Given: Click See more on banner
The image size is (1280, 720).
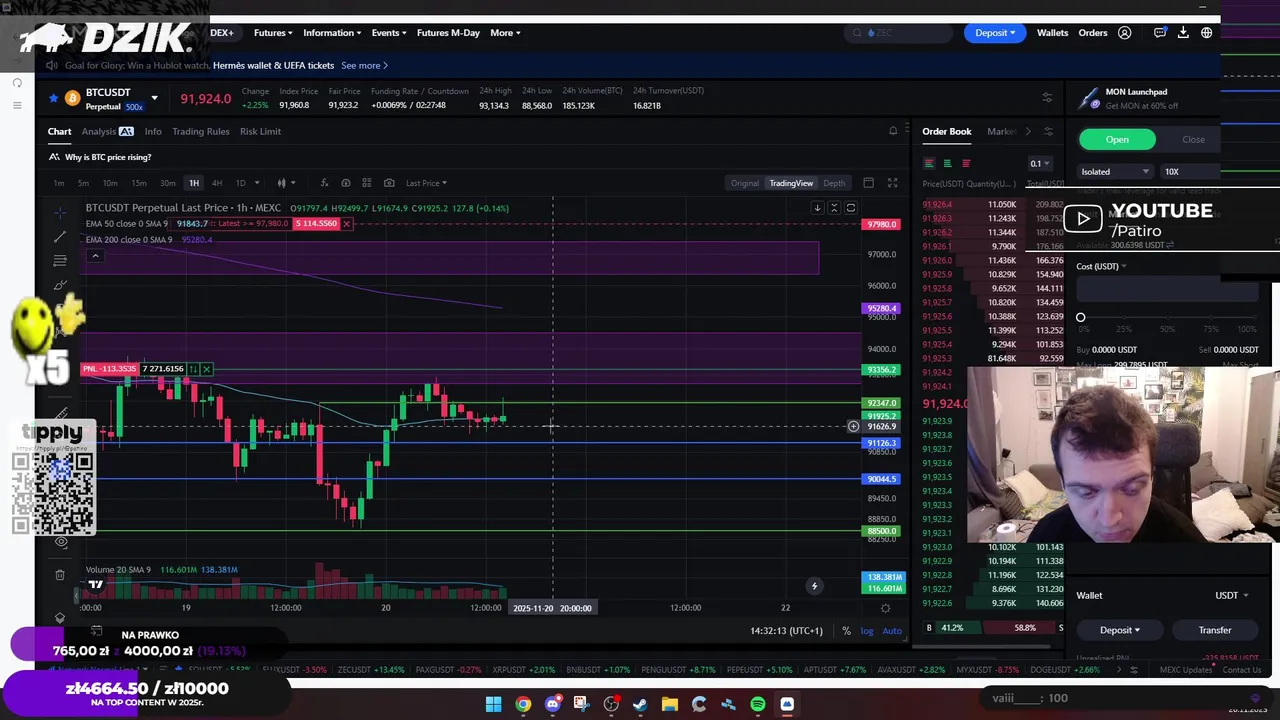Looking at the screenshot, I should [x=364, y=66].
